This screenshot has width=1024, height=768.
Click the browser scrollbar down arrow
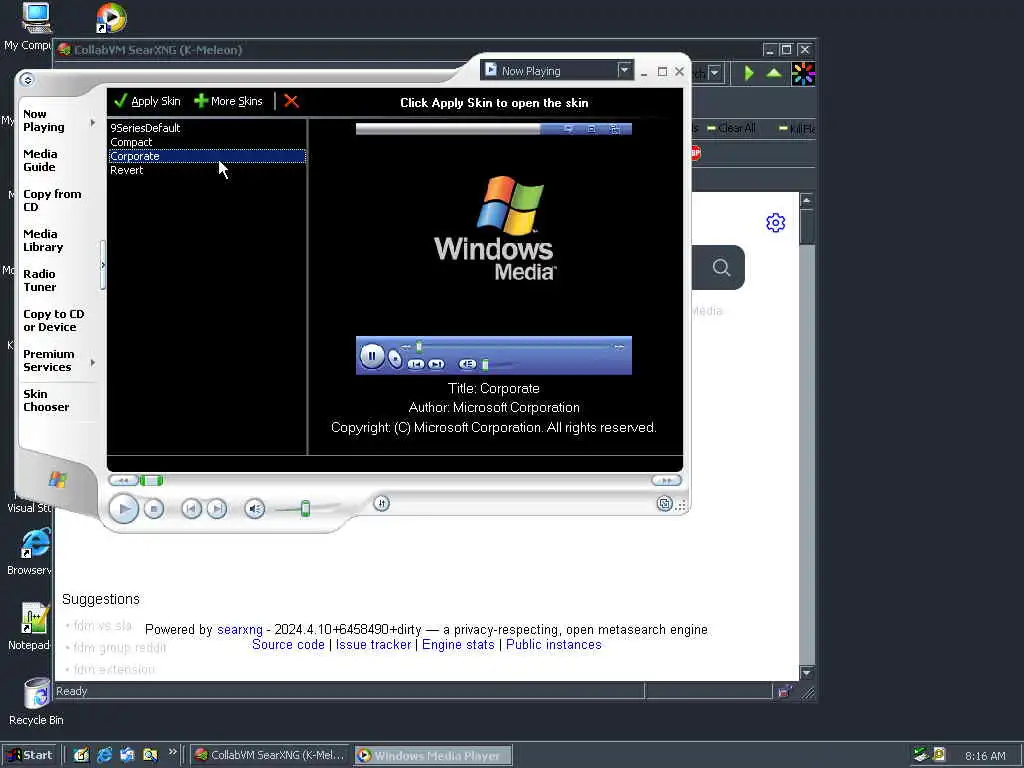coord(807,673)
